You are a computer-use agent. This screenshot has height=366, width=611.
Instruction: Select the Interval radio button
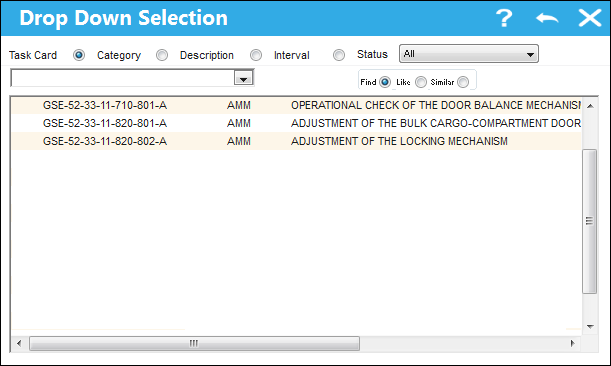coord(339,55)
